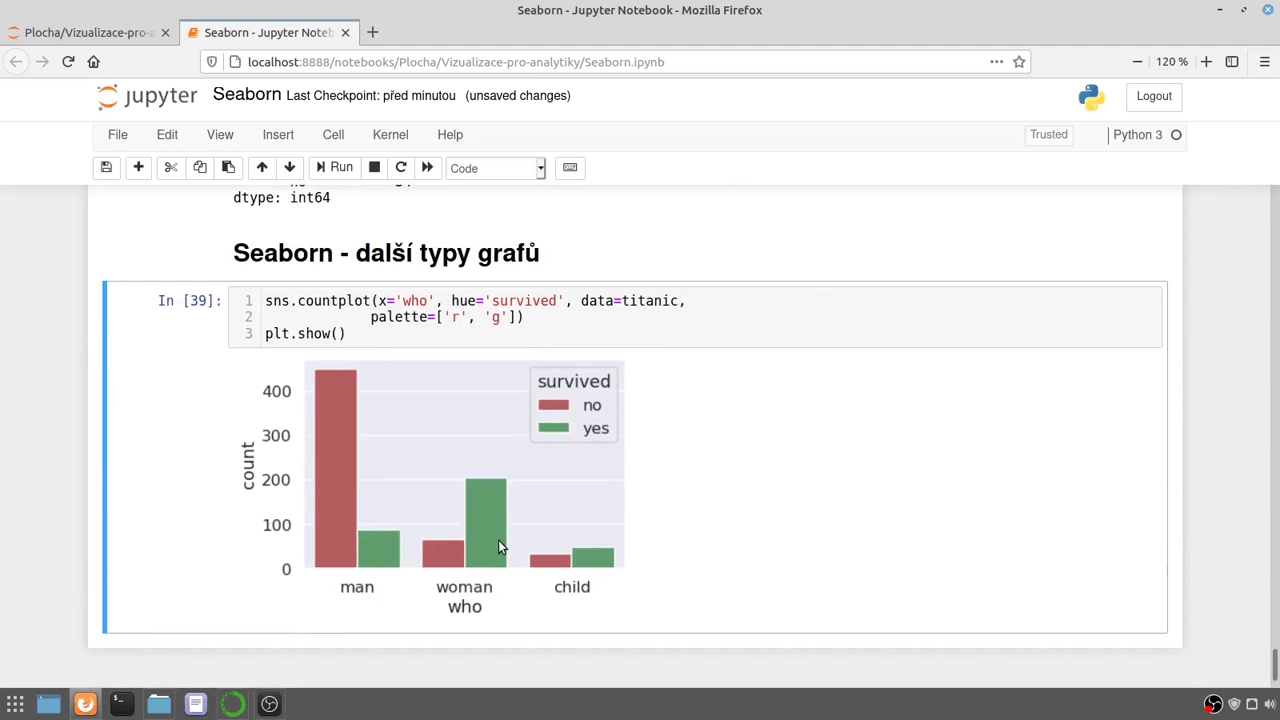This screenshot has width=1280, height=720.
Task: Open the Kernel menu
Action: pyautogui.click(x=390, y=135)
